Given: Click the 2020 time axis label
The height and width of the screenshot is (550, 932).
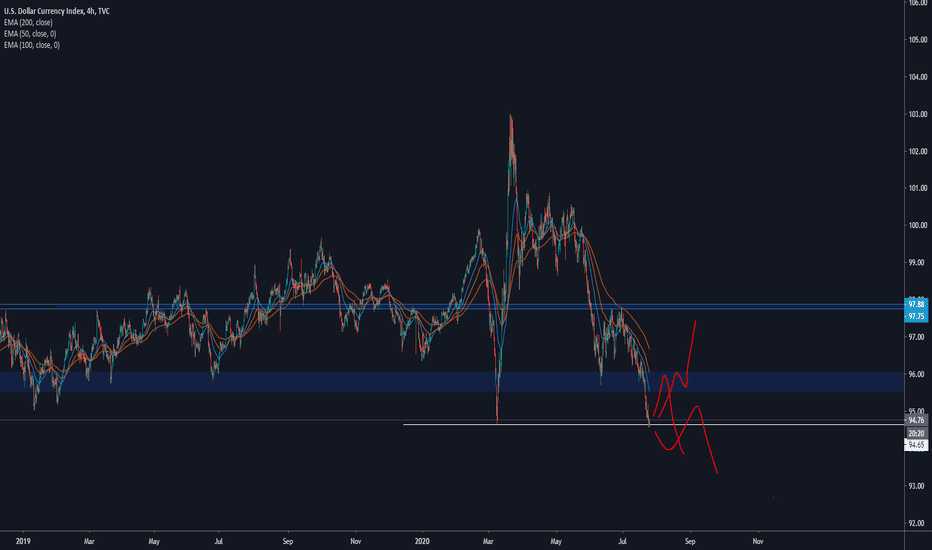Looking at the screenshot, I should [x=422, y=541].
